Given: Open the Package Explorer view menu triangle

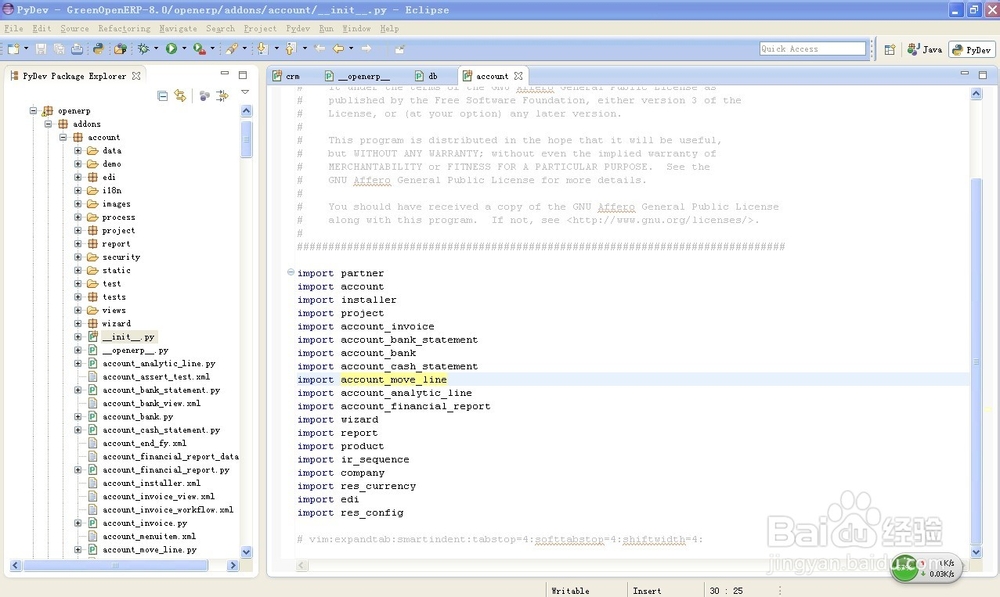Looking at the screenshot, I should [245, 92].
